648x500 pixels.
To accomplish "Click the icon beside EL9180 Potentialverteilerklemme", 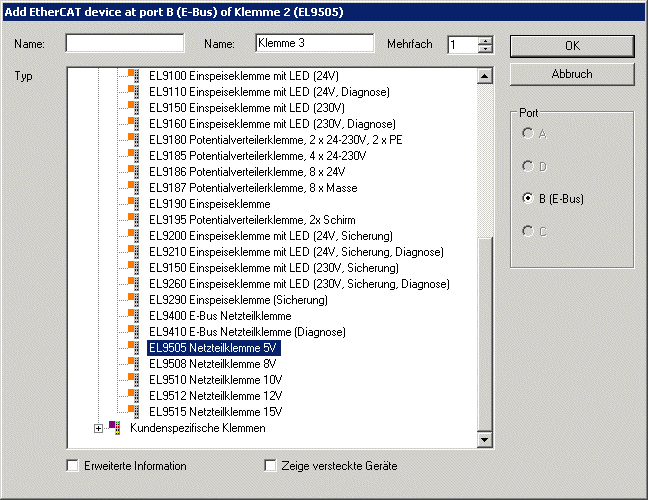I will click(x=133, y=140).
